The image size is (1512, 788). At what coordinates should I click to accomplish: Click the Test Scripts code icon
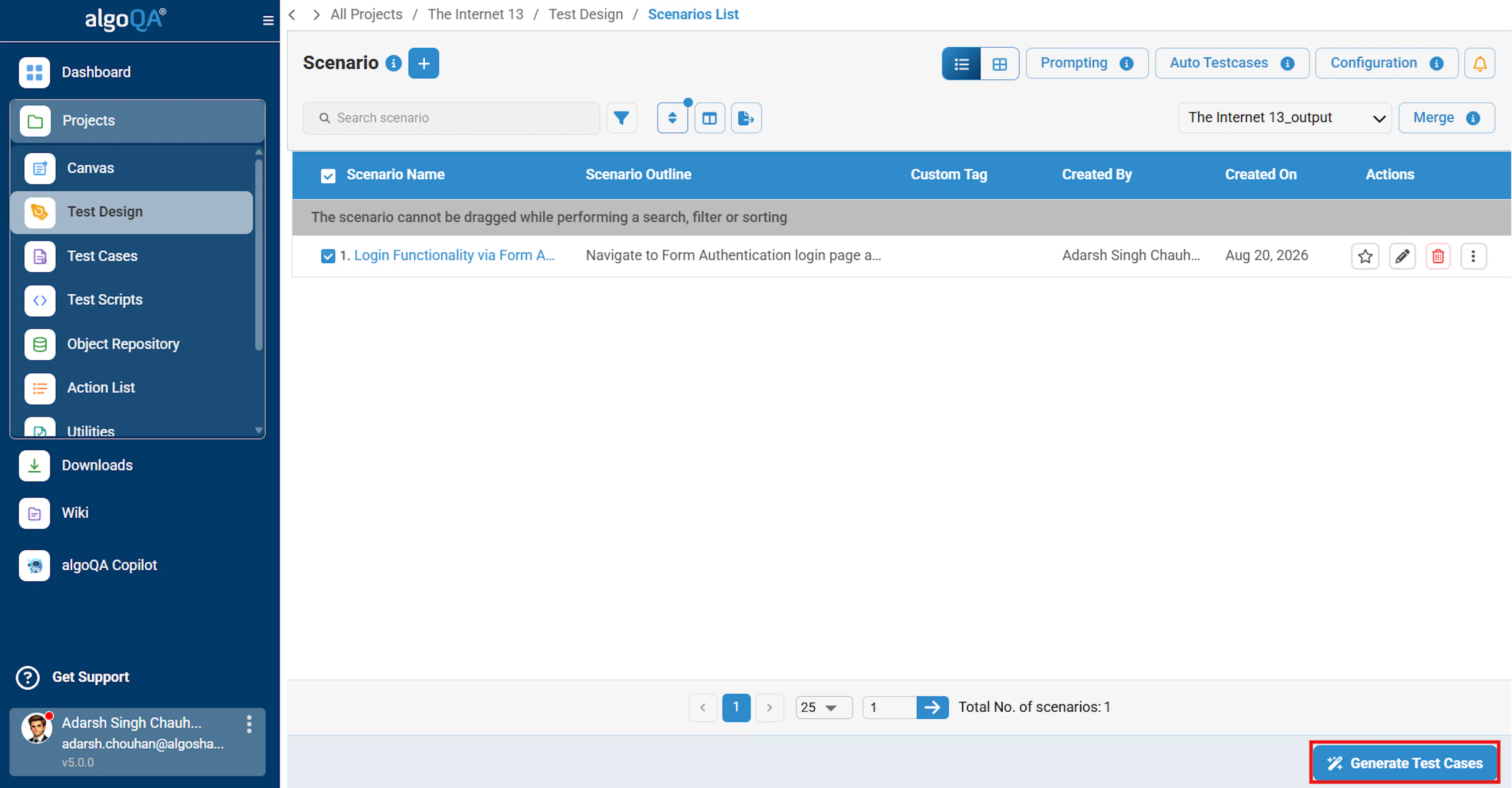pos(40,300)
